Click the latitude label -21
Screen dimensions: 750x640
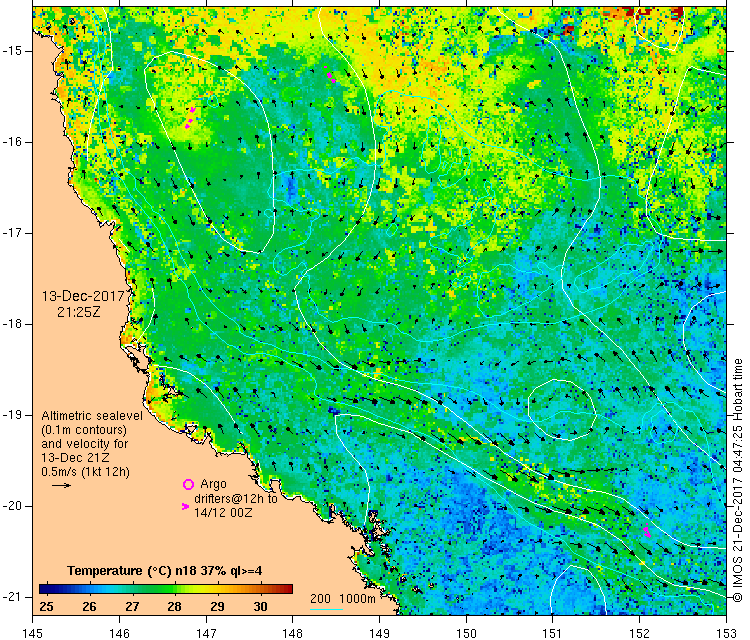click(x=13, y=596)
